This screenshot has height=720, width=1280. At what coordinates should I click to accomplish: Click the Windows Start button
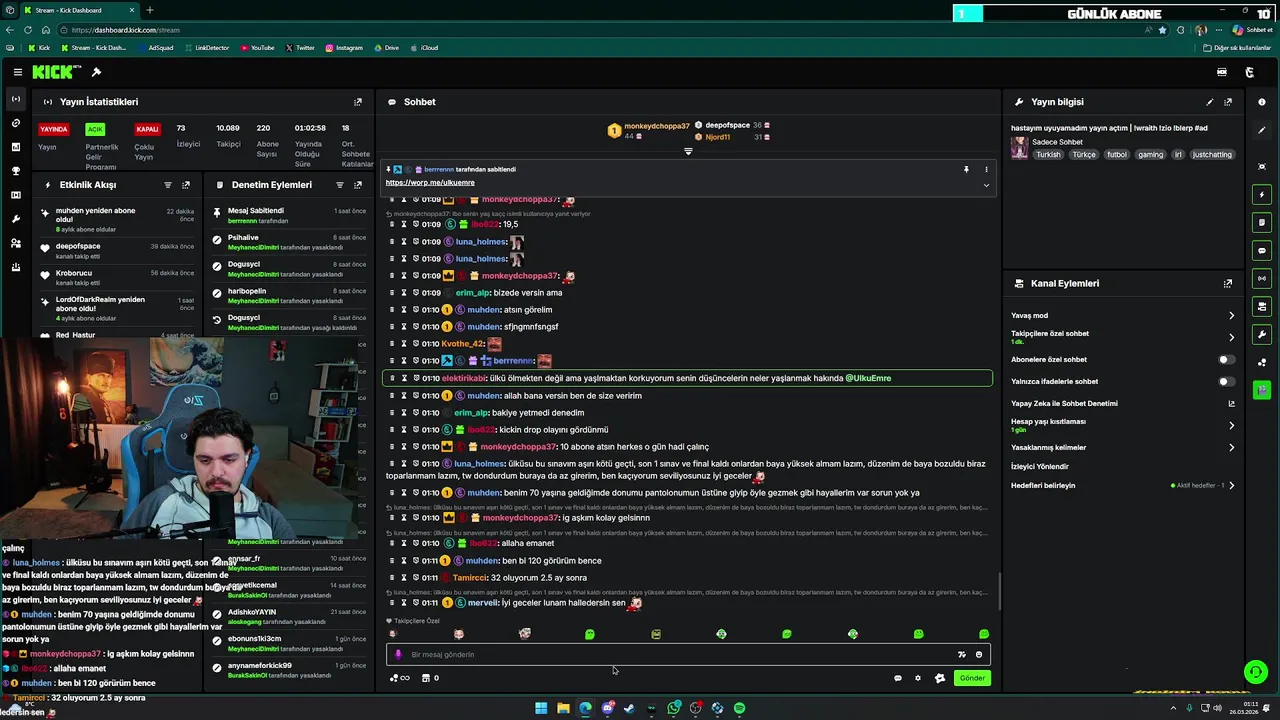[x=541, y=708]
